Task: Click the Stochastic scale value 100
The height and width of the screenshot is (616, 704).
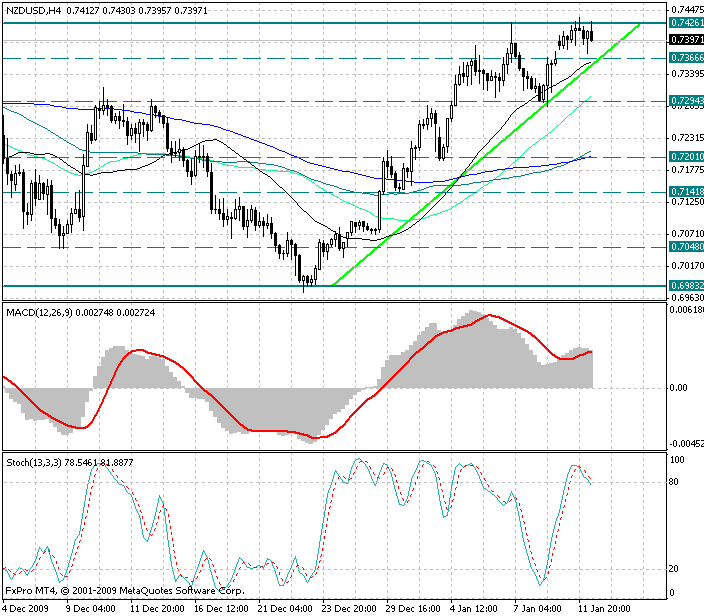Action: pyautogui.click(x=677, y=460)
